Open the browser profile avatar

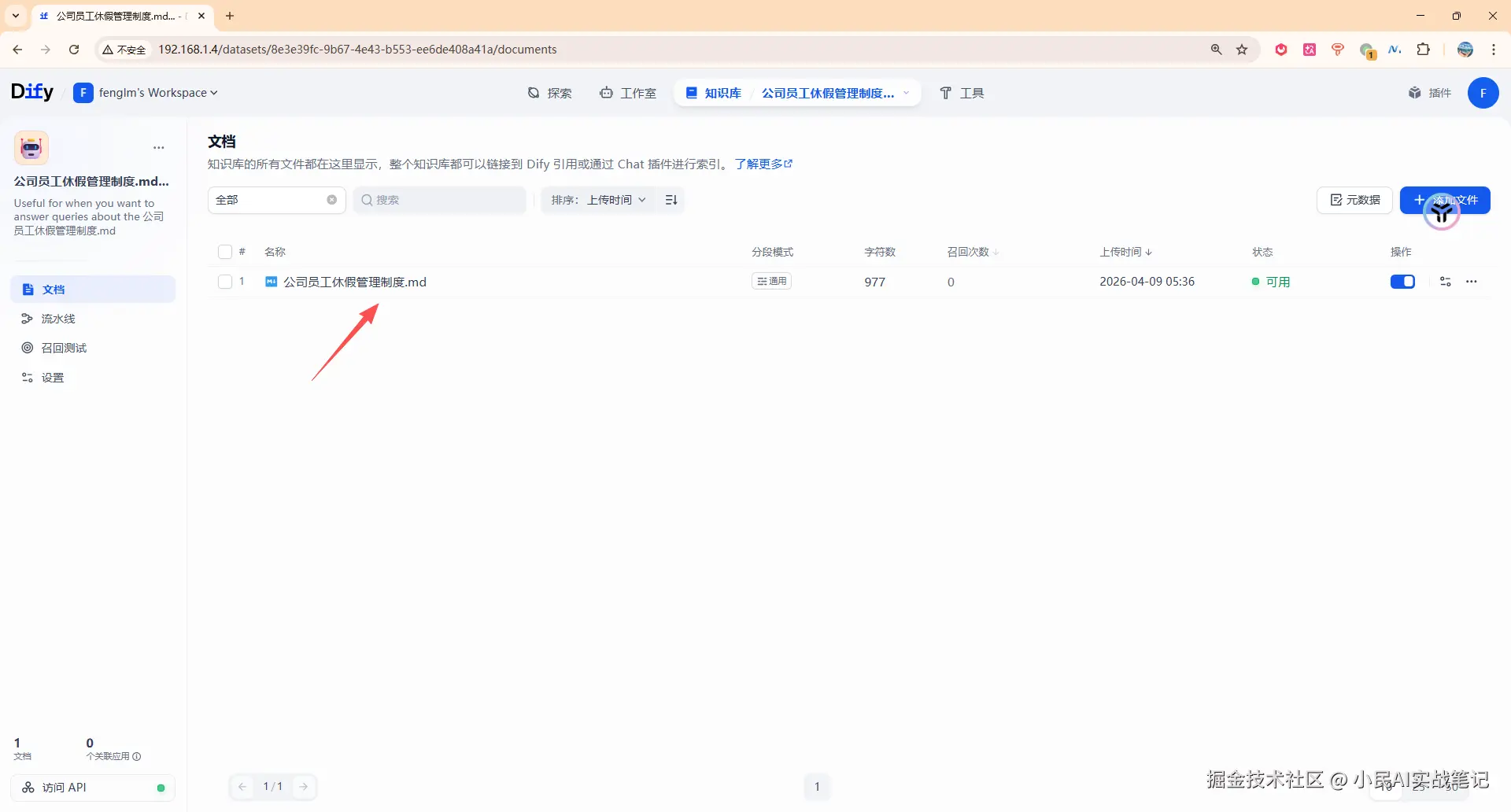click(x=1465, y=50)
